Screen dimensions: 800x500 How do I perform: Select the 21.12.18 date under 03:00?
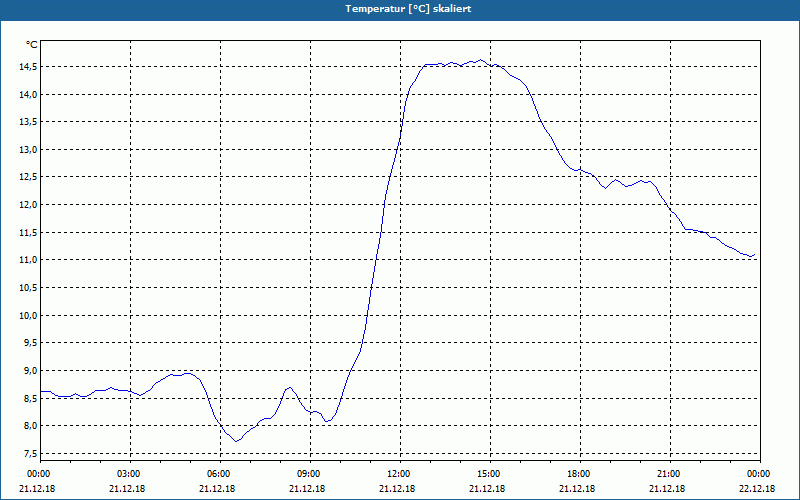tap(127, 488)
